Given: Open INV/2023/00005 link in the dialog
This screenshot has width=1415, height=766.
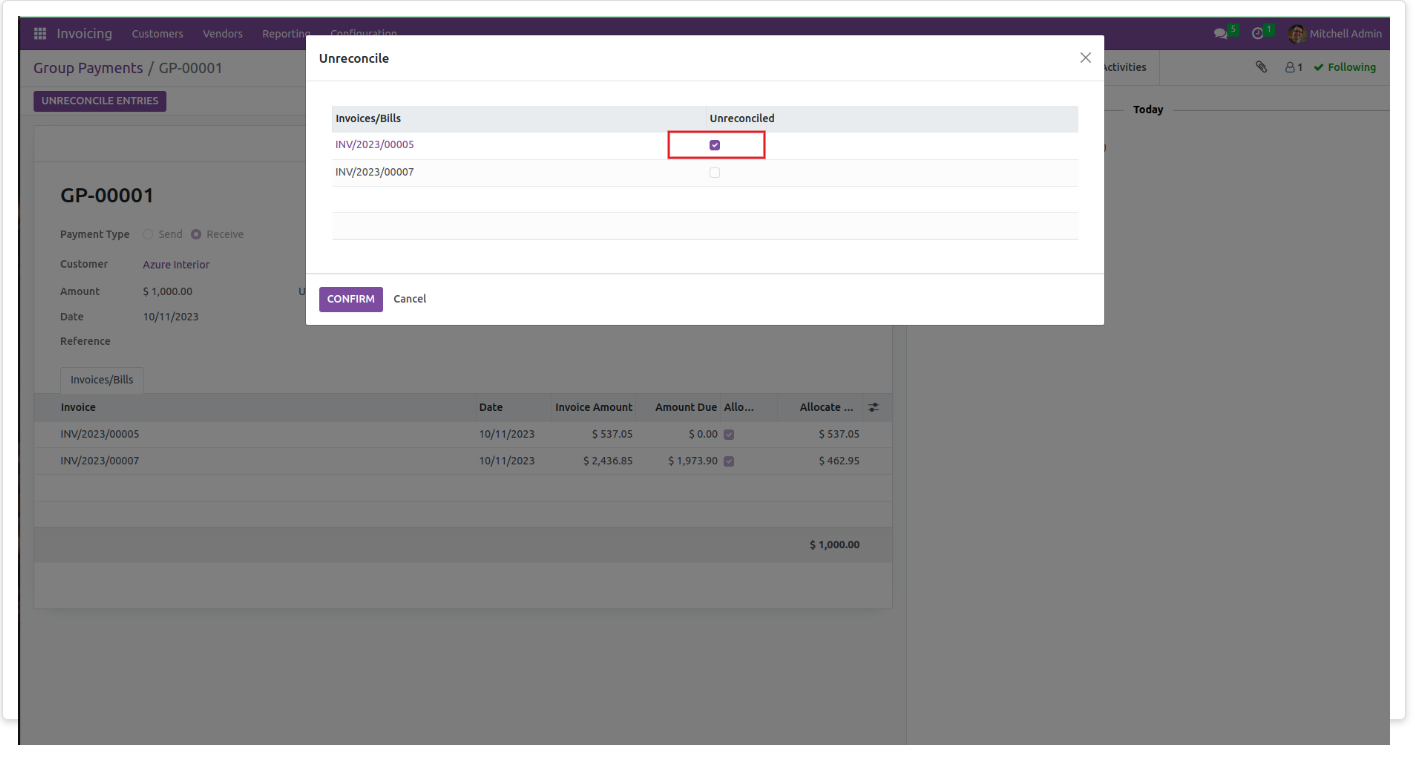Looking at the screenshot, I should point(375,145).
